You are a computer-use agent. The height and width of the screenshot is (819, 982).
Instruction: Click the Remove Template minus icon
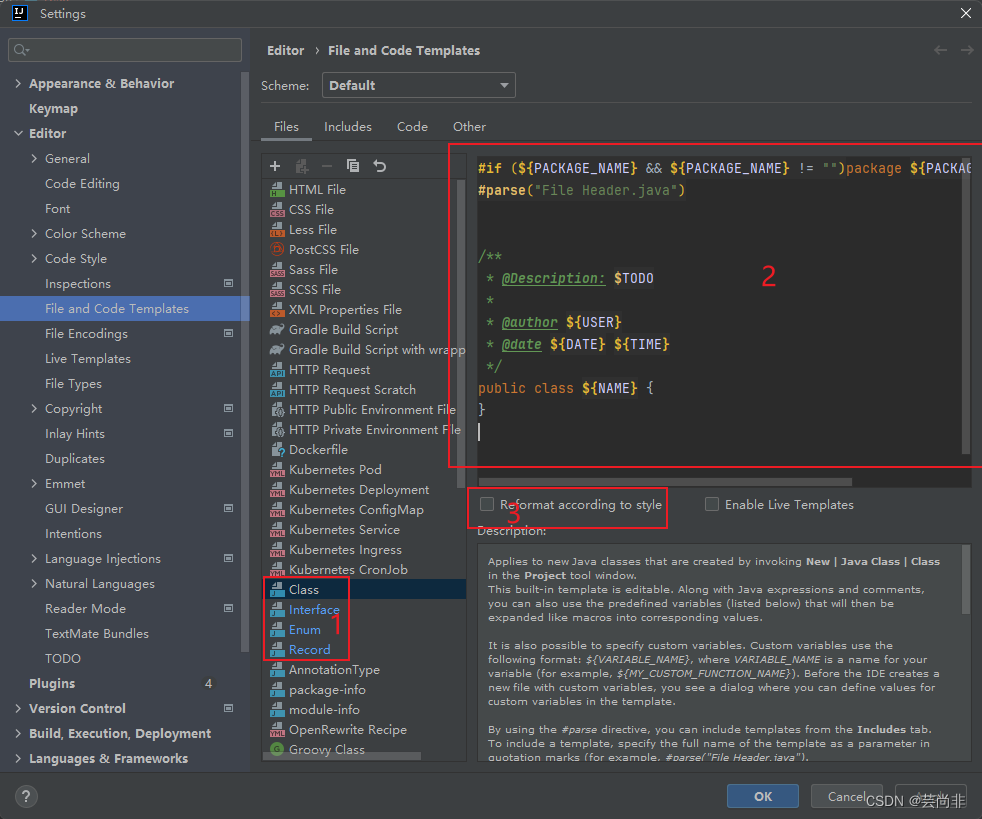tap(327, 166)
